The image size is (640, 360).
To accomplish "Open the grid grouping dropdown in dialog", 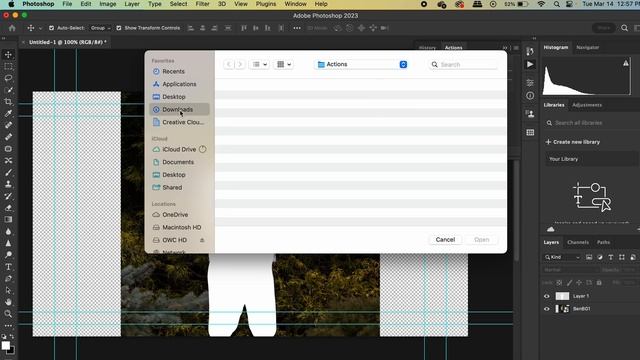I will 284,64.
